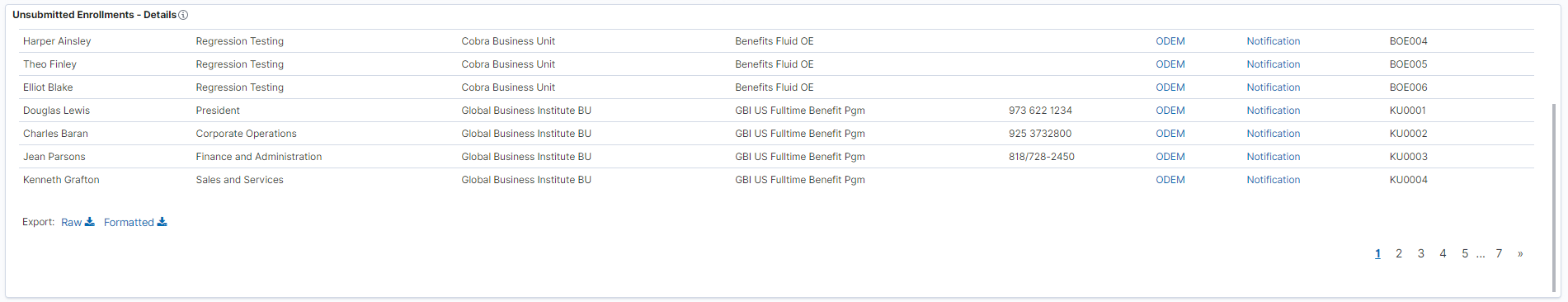Go to last page 7
Image resolution: width=1568 pixels, height=302 pixels.
[x=1499, y=253]
